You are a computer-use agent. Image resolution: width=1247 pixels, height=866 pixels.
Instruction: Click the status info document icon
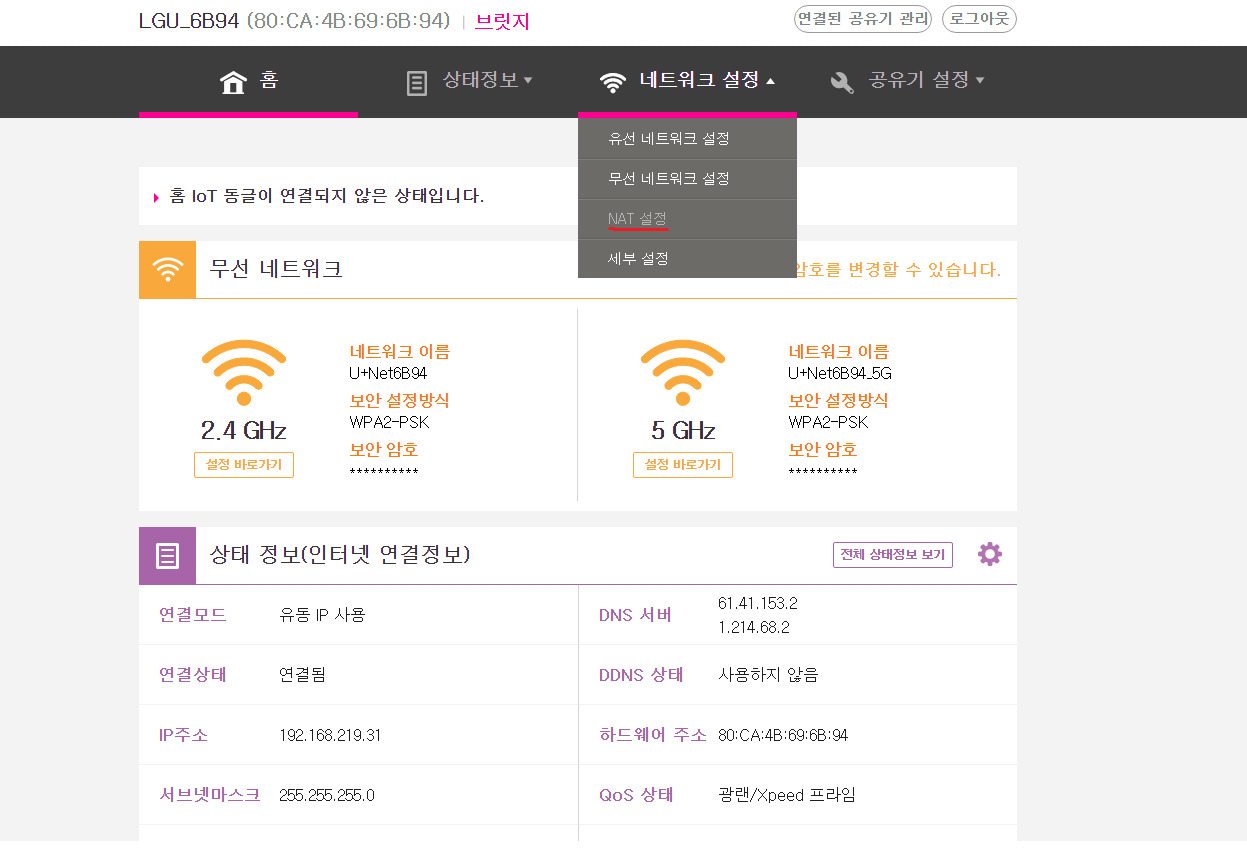[x=417, y=83]
